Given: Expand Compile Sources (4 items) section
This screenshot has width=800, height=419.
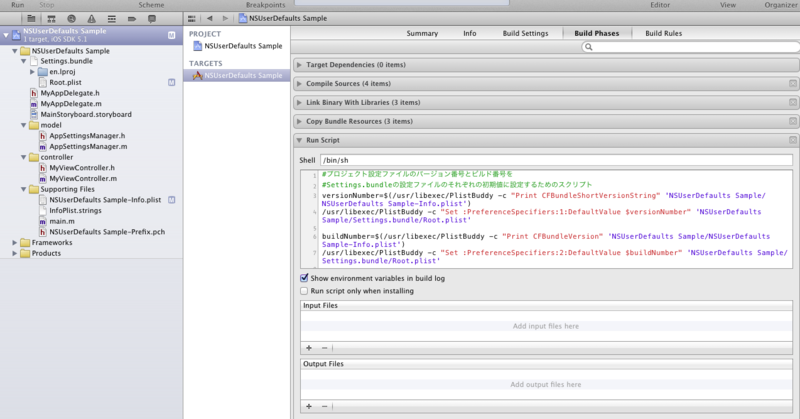Looking at the screenshot, I should 299,84.
